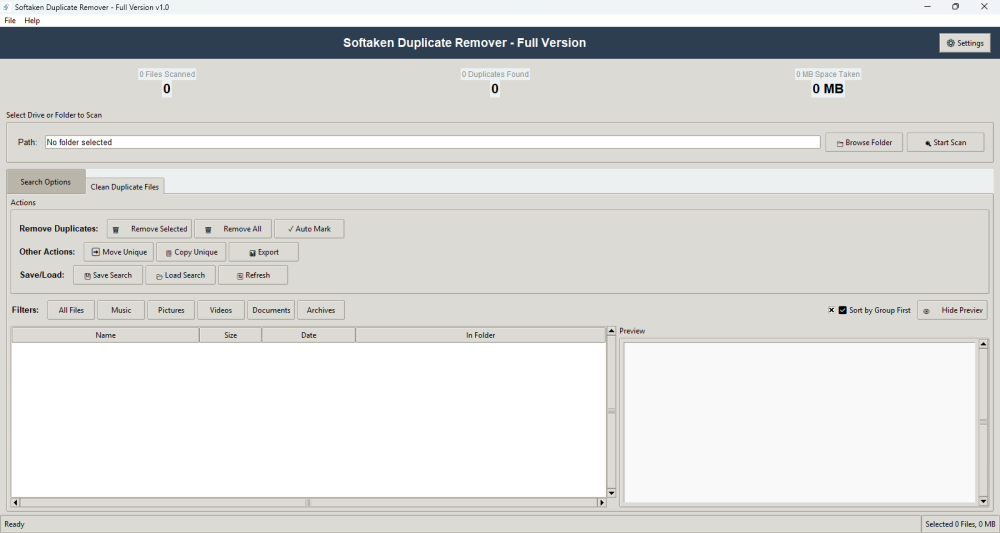
Task: Toggle Sort by Group First checkbox
Action: click(843, 310)
